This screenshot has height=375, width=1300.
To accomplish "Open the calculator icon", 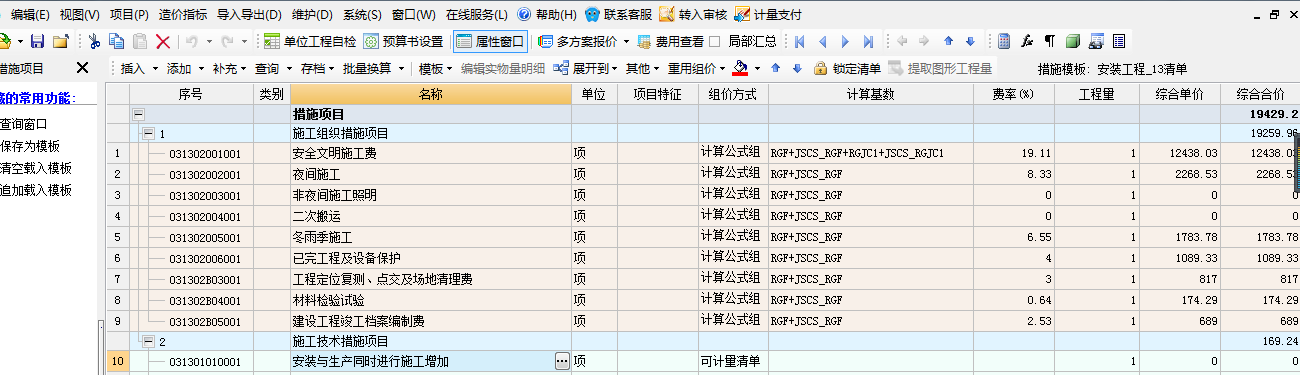I will tap(1004, 41).
